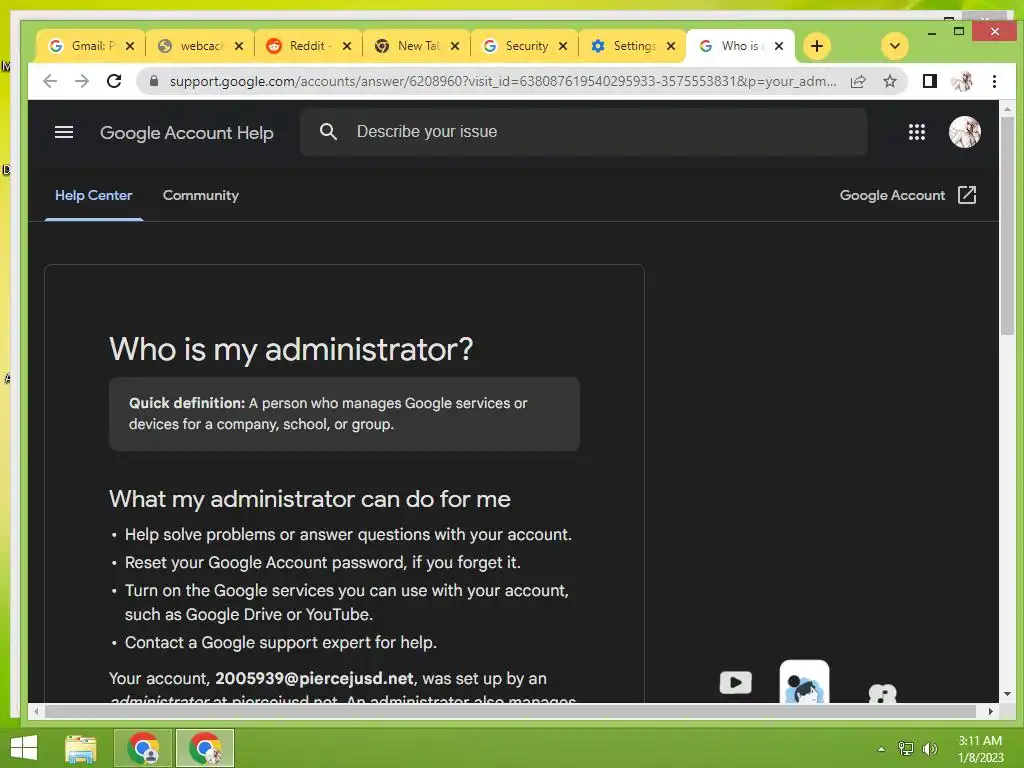Open the Windows Start button
This screenshot has width=1024, height=768.
tap(24, 748)
